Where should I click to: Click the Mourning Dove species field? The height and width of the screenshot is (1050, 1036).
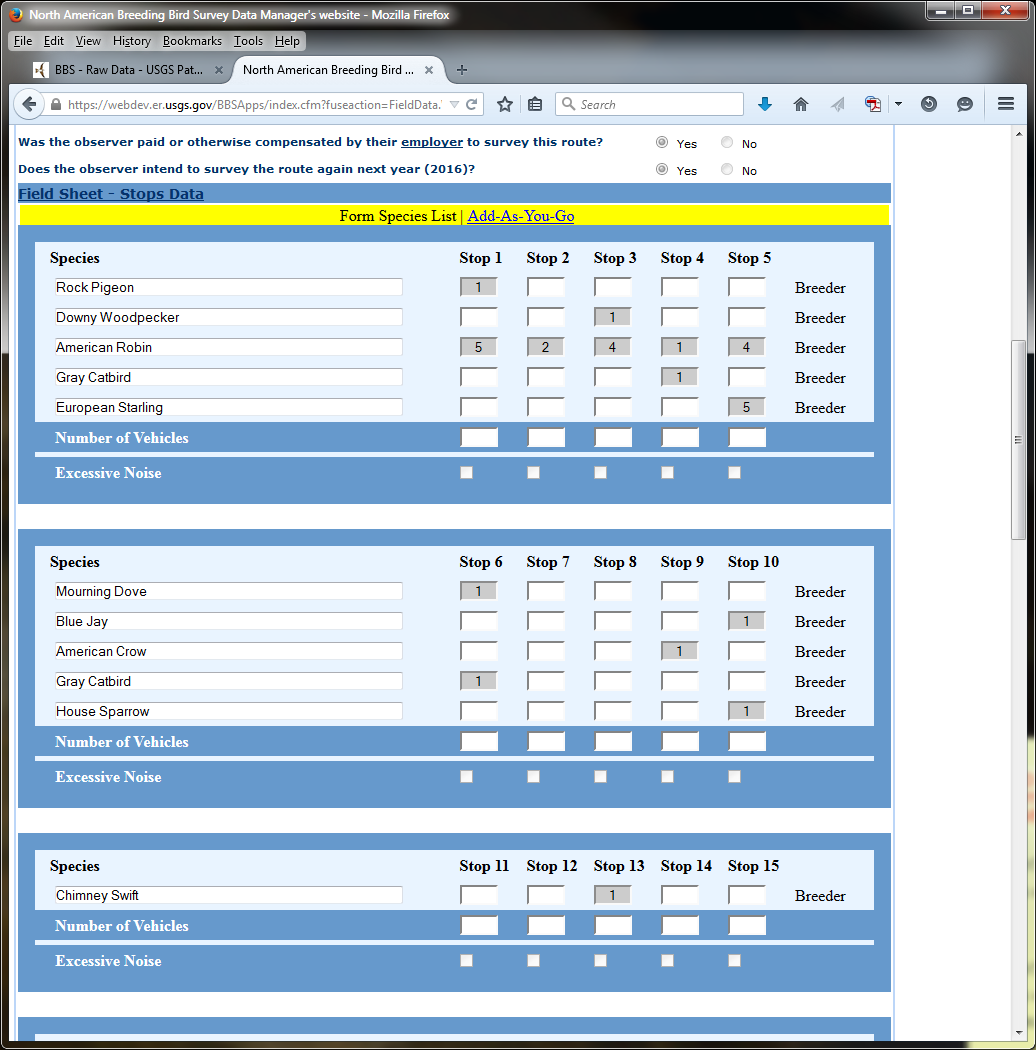click(228, 591)
